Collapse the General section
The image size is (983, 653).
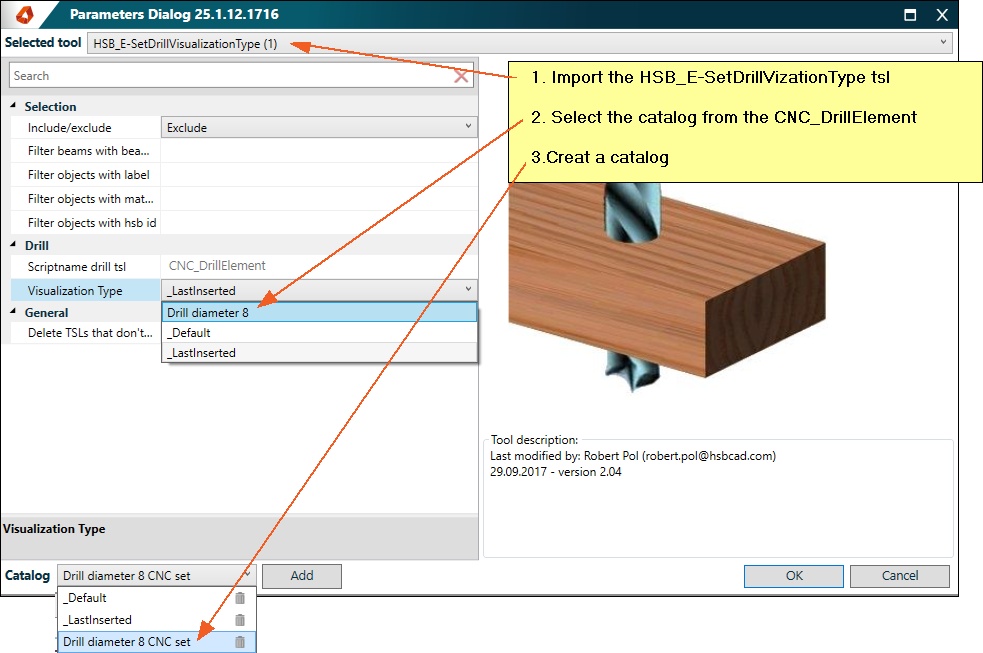(13, 311)
